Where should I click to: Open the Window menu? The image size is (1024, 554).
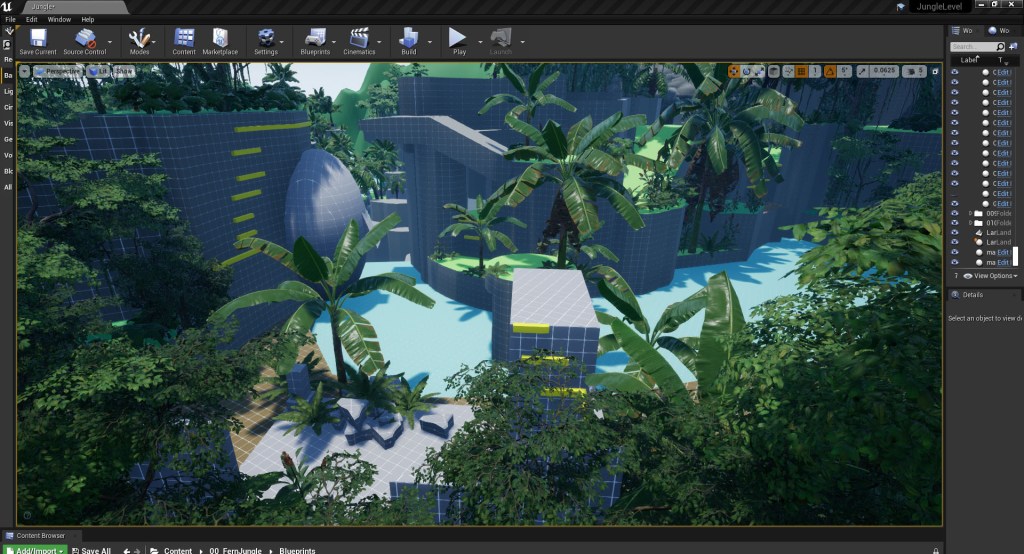(59, 19)
